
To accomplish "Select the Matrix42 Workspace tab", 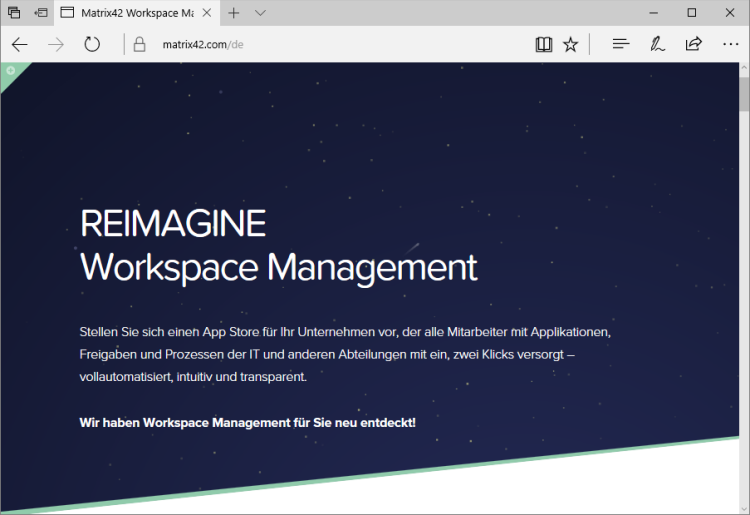I will 130,13.
